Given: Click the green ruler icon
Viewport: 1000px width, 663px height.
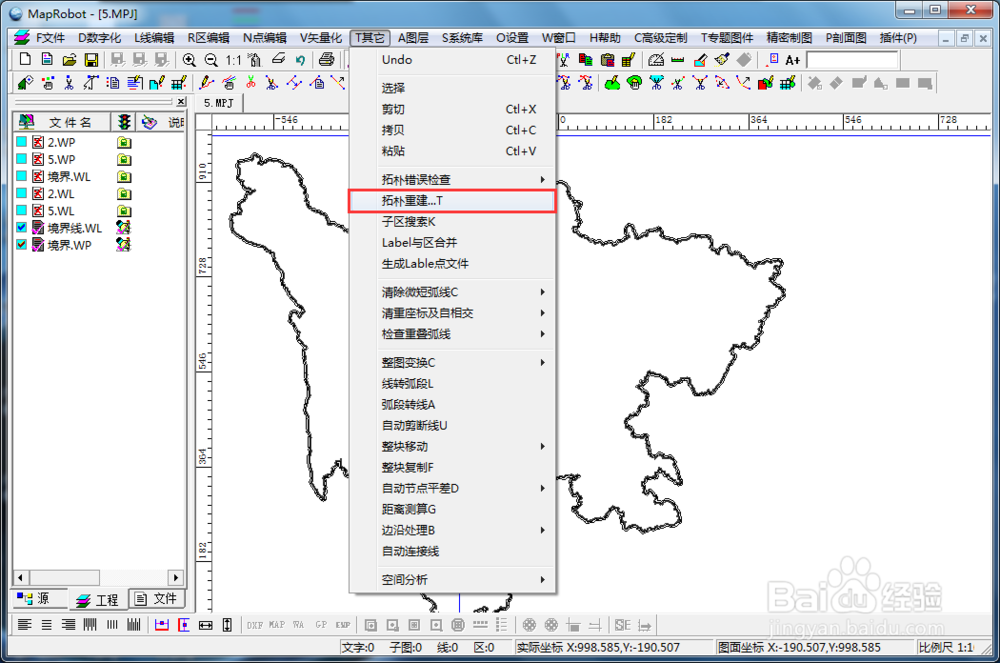Looking at the screenshot, I should coord(678,60).
